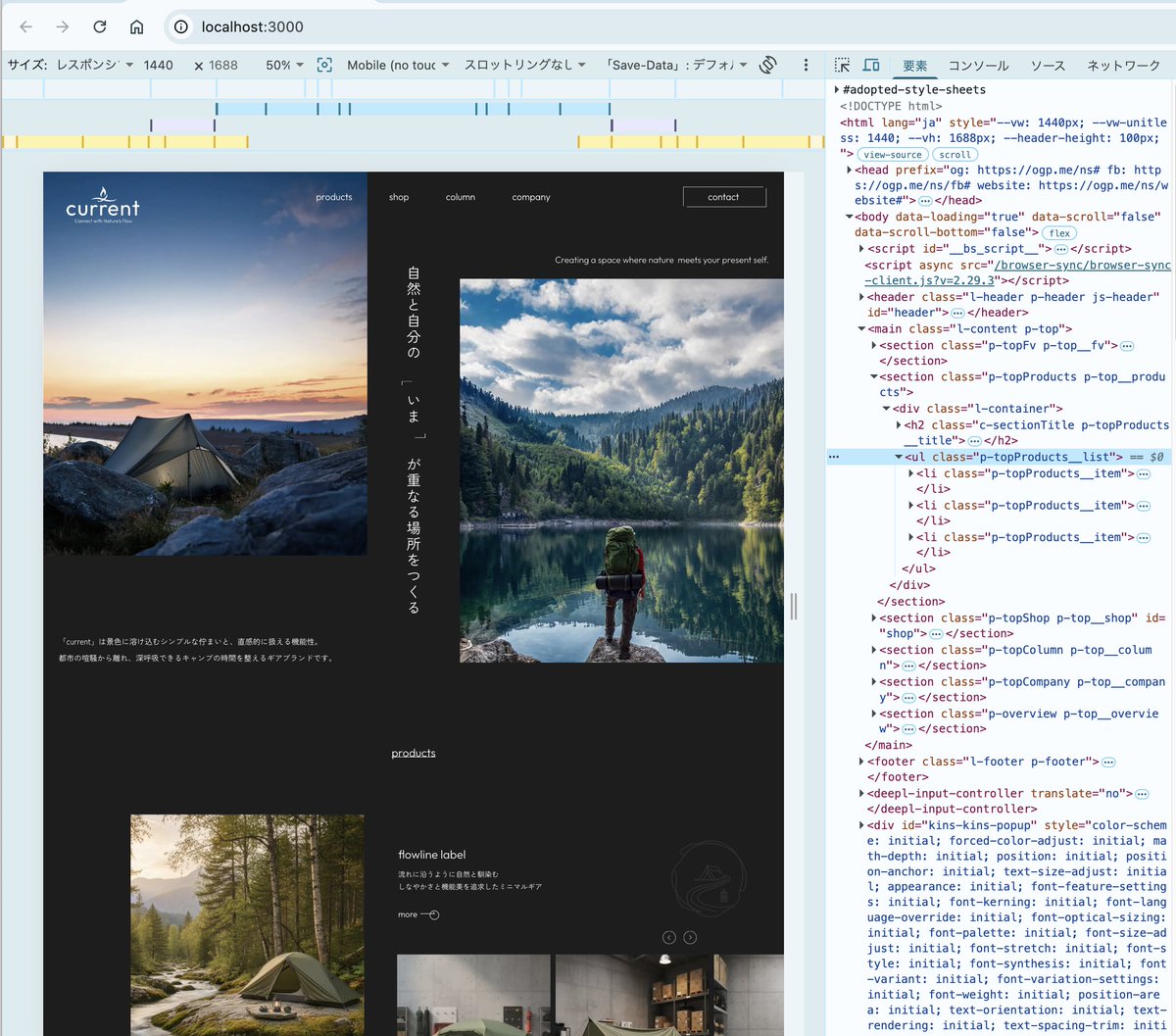
Task: Open the レスポンシブ size dropdown
Action: click(95, 65)
